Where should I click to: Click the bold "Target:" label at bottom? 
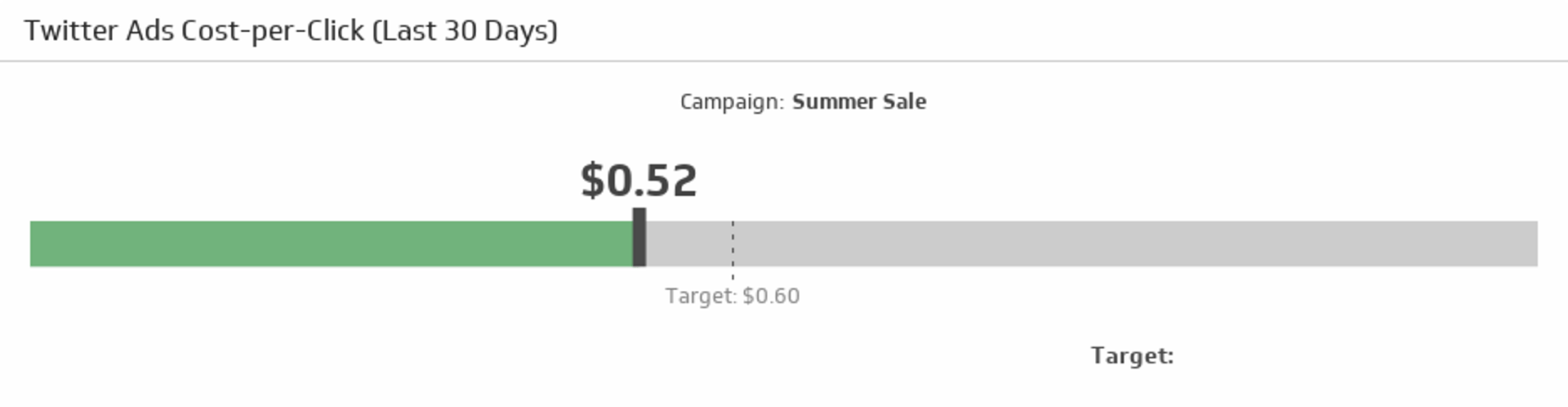pos(1132,356)
